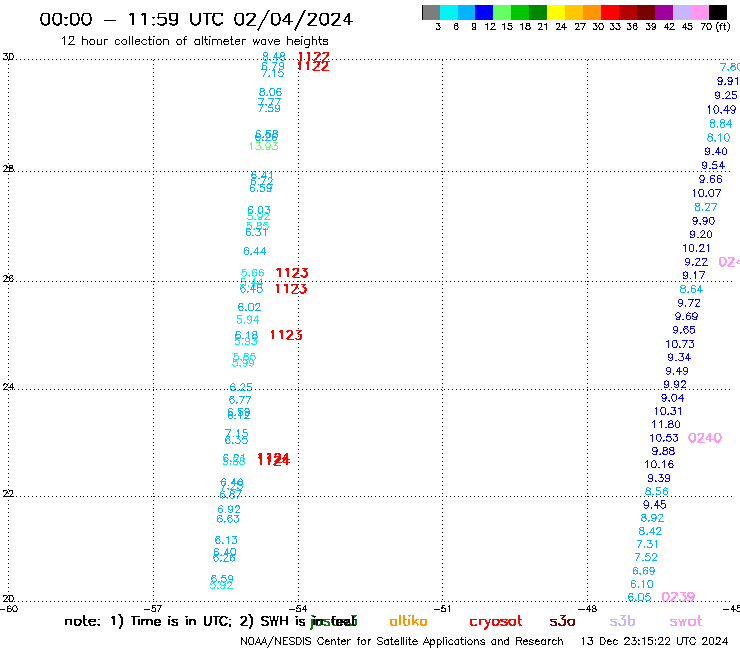Click the 11.80 wave height value

tap(666, 425)
